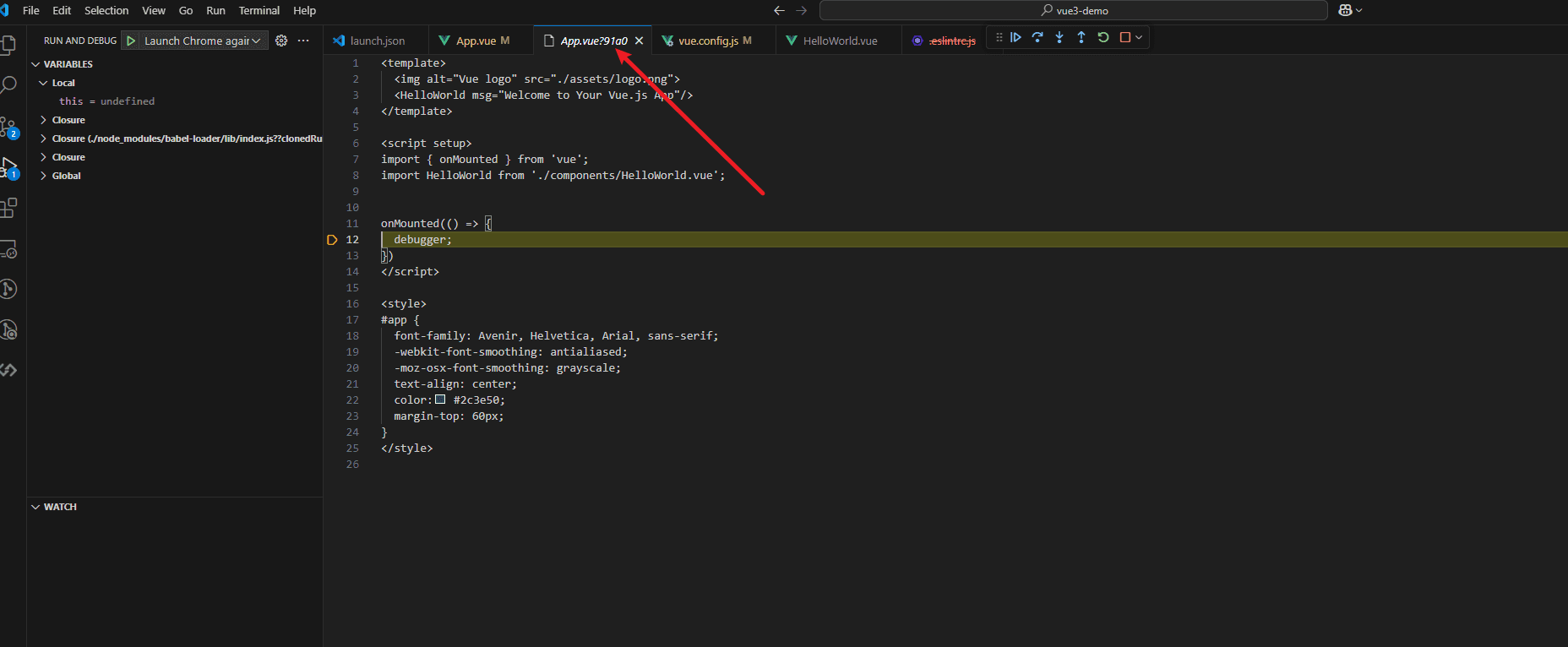This screenshot has width=1568, height=647.
Task: Switch to the launch.json tab
Action: pyautogui.click(x=376, y=41)
